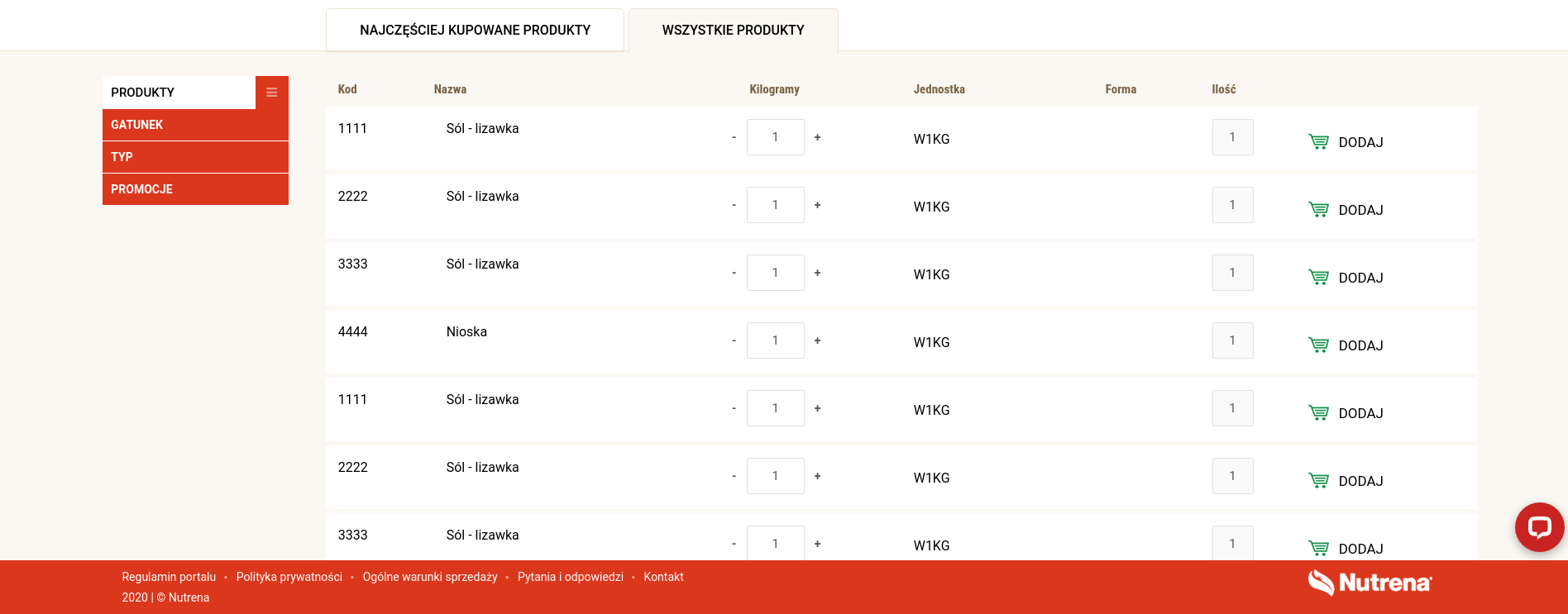Click the cart icon for product 4444 Nioska

pos(1318,345)
